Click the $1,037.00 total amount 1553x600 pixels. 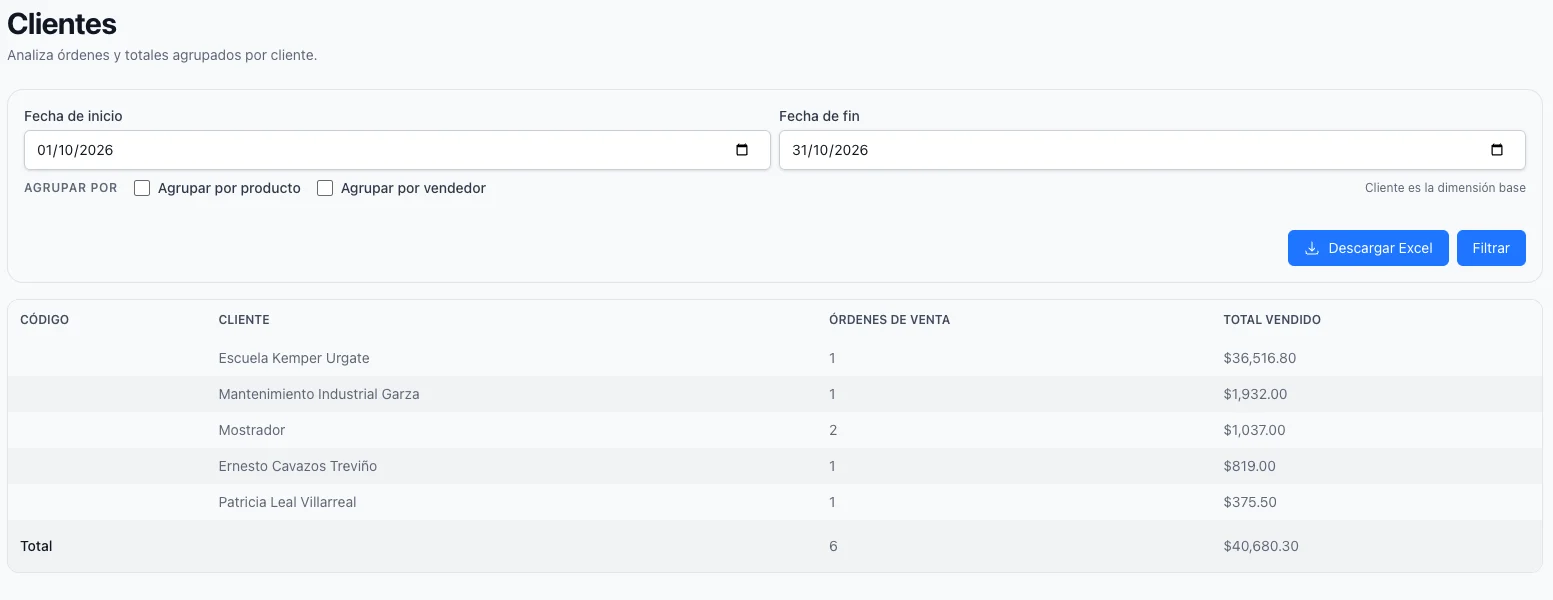pos(1254,430)
